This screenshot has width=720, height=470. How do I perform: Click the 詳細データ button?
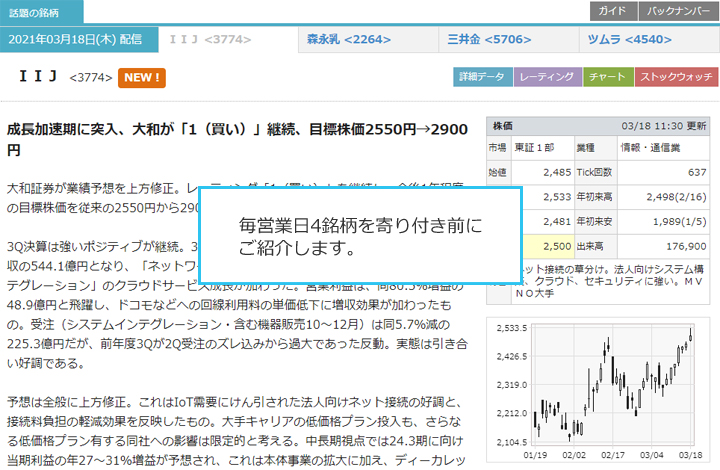(x=483, y=77)
